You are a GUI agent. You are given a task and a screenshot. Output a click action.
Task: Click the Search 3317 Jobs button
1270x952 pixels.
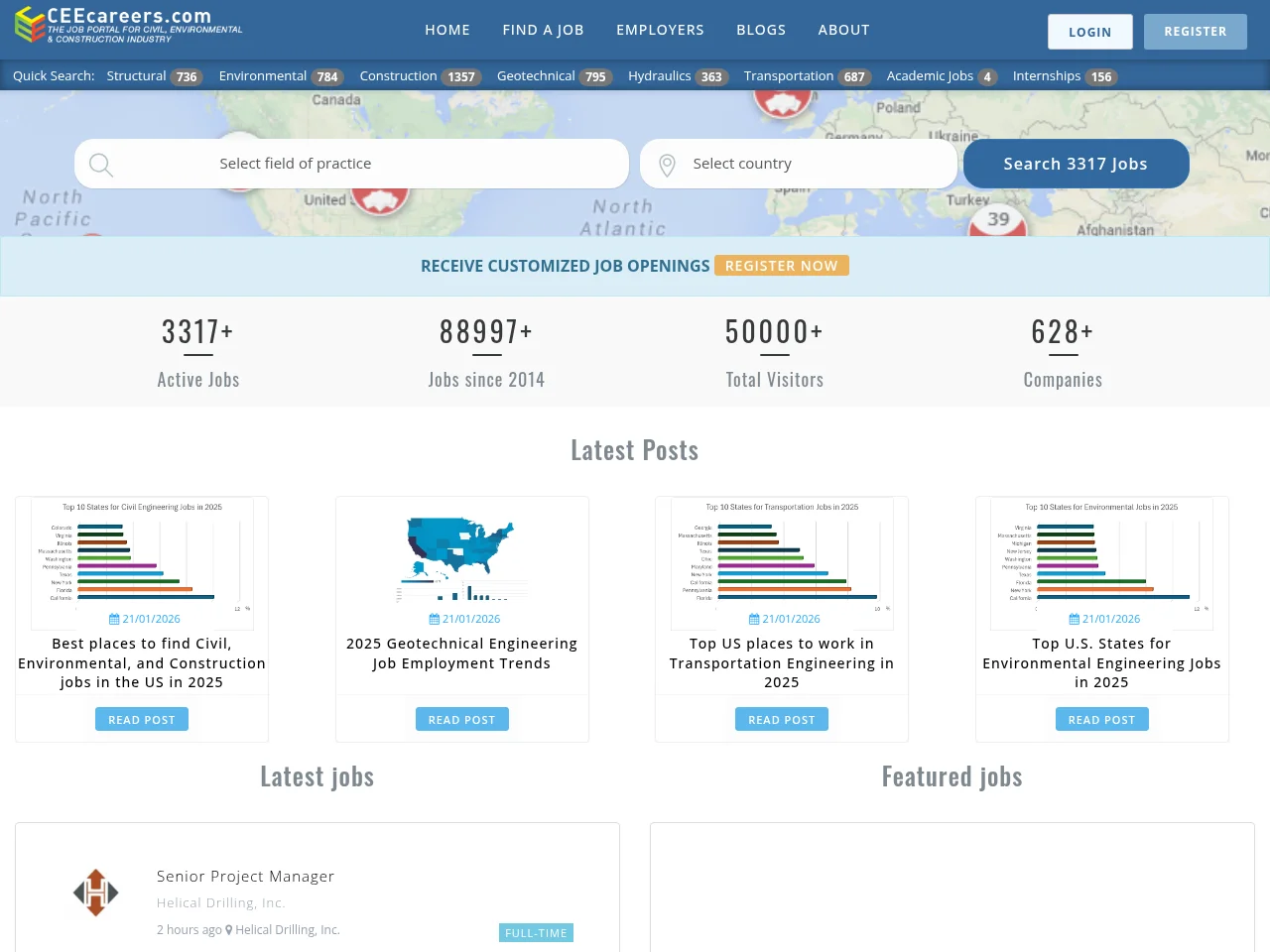pos(1076,164)
